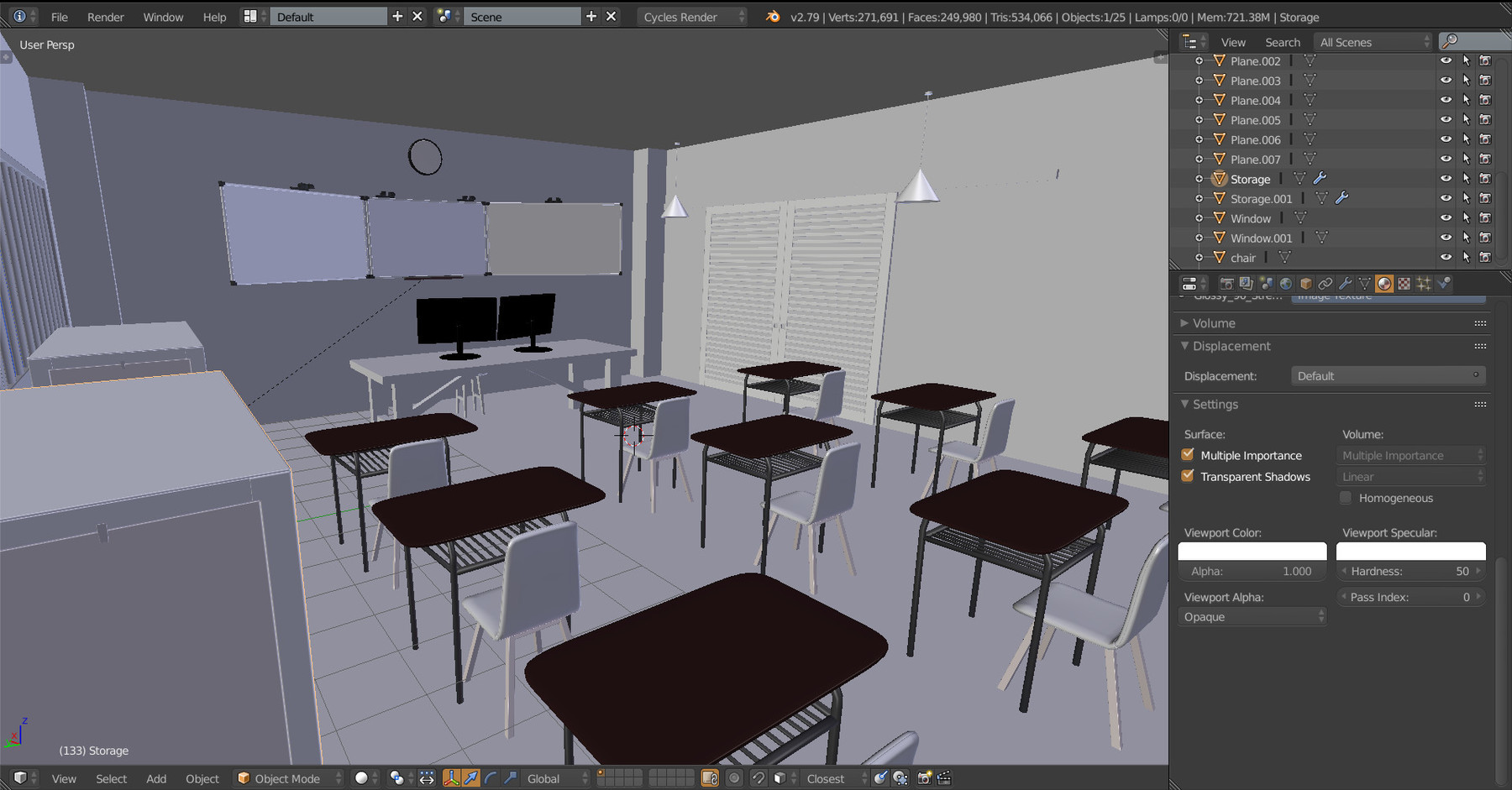
Task: Open the Render properties tab (camera icon)
Action: (1228, 284)
